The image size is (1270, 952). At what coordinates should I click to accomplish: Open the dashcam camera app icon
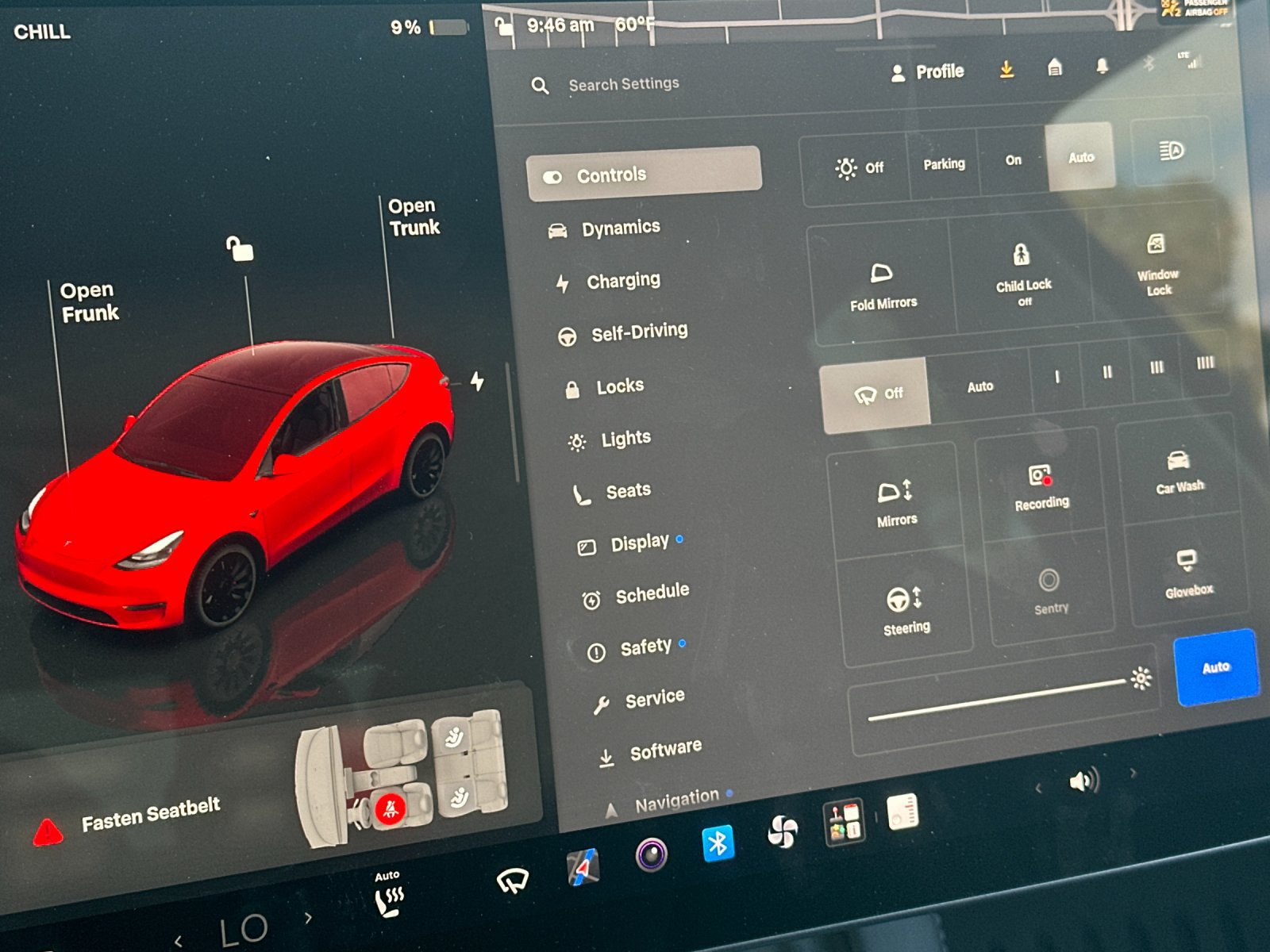click(x=652, y=854)
